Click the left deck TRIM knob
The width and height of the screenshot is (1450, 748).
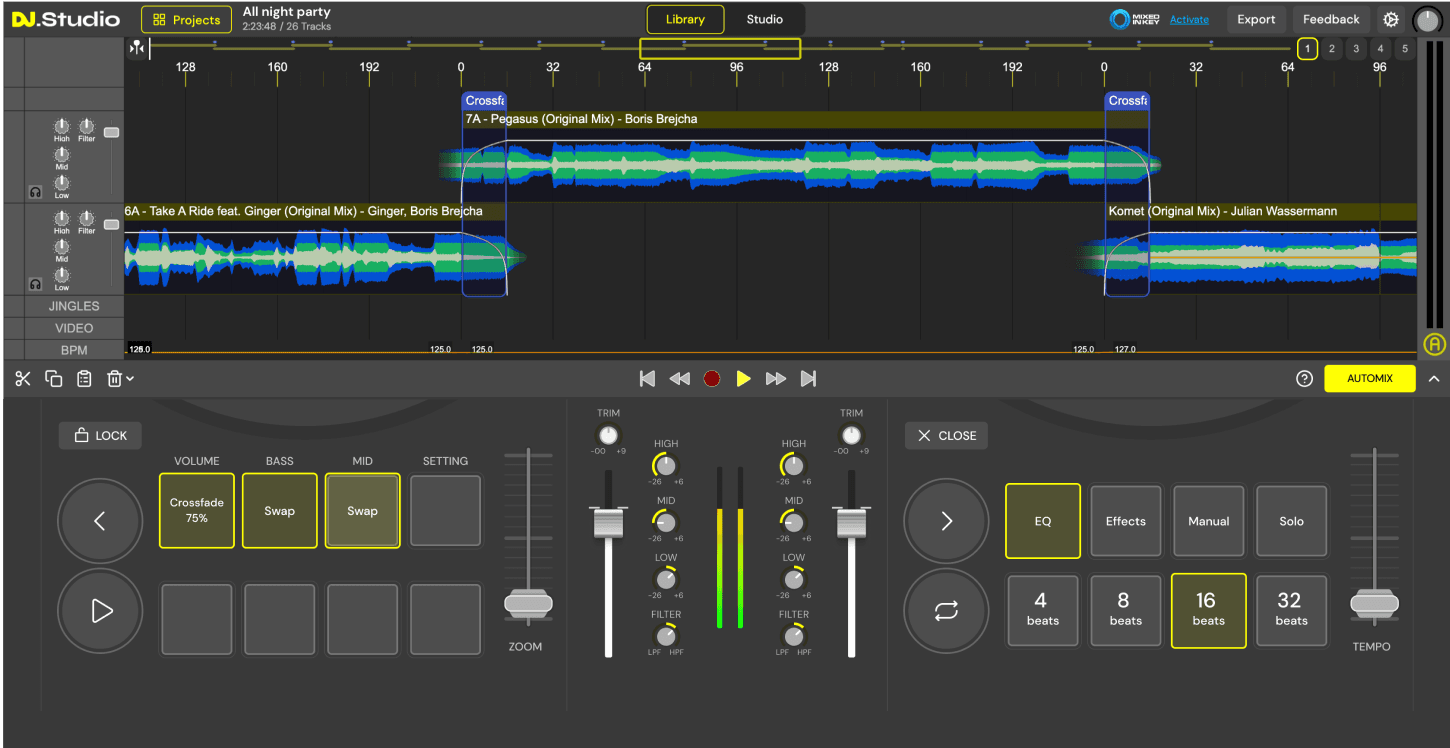tap(608, 435)
